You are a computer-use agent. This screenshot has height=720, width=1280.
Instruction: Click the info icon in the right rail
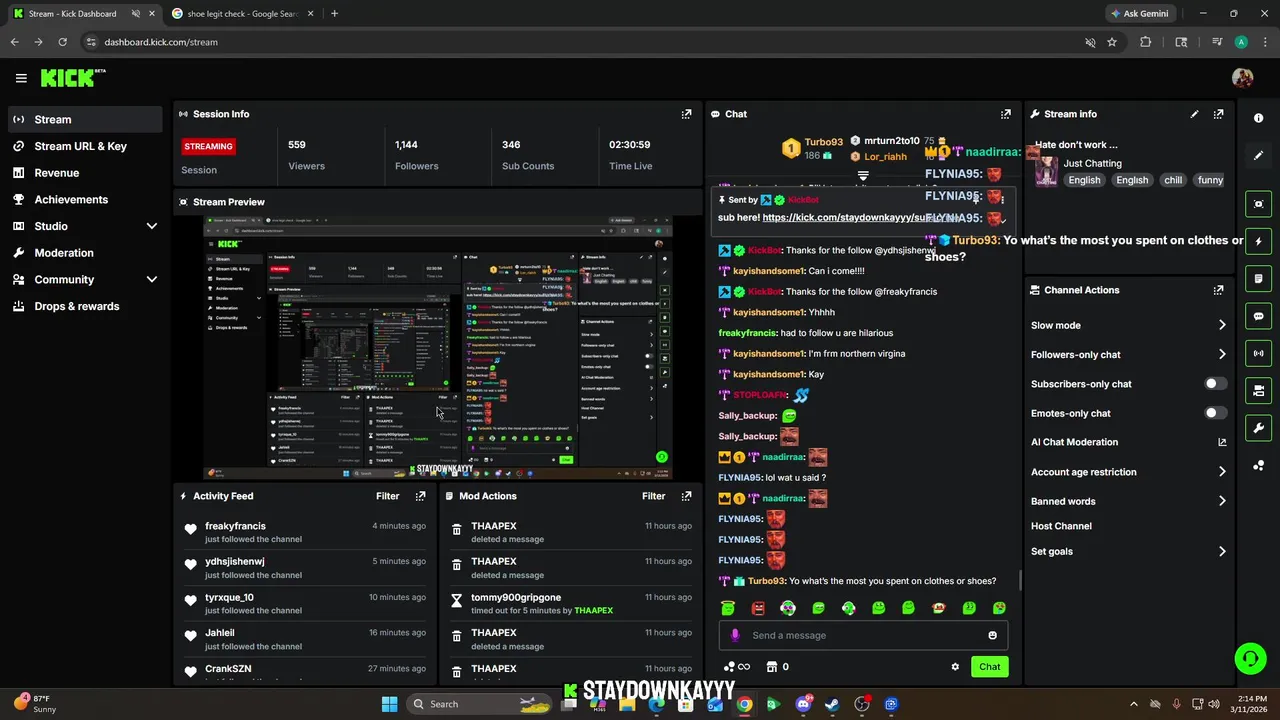coord(1258,118)
